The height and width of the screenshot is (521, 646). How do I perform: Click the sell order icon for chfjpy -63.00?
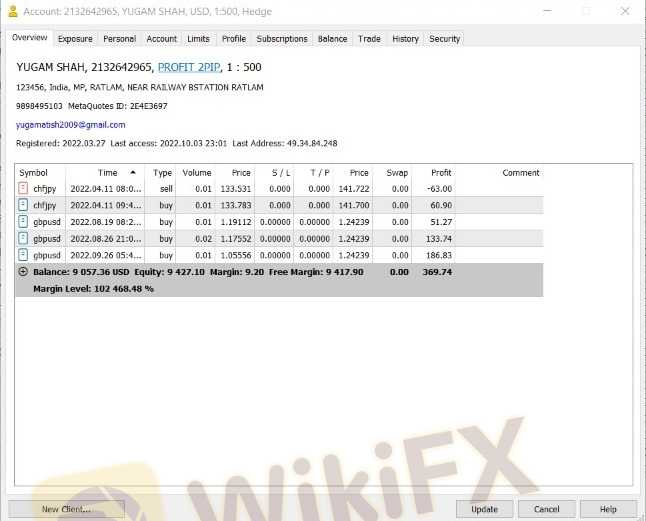[x=23, y=188]
